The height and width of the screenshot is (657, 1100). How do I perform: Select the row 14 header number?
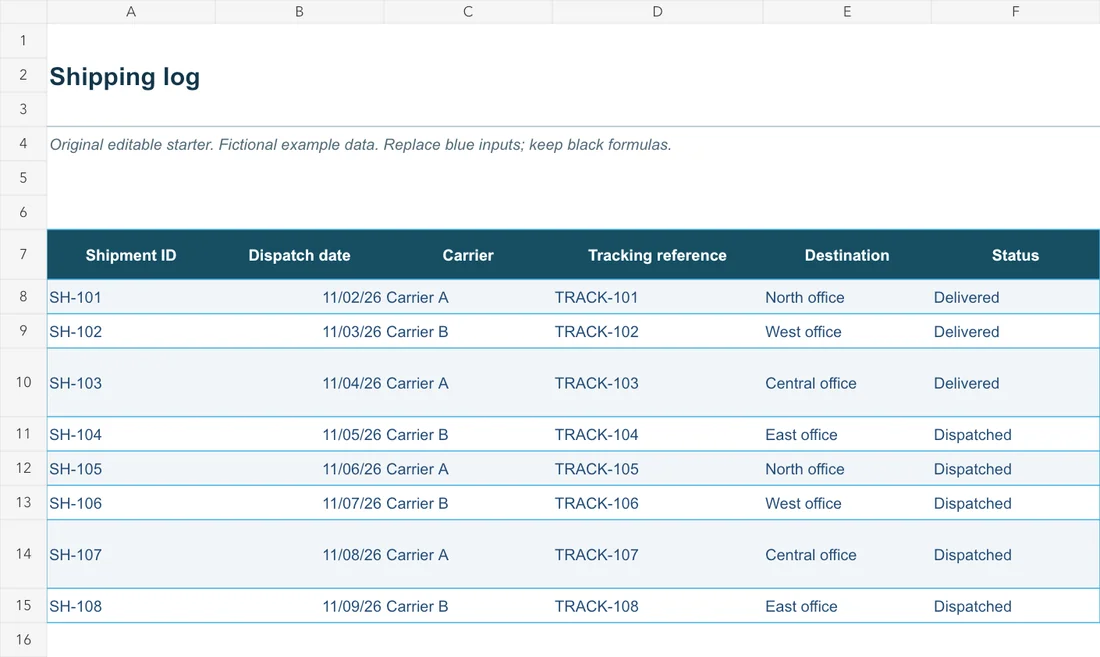pyautogui.click(x=23, y=554)
